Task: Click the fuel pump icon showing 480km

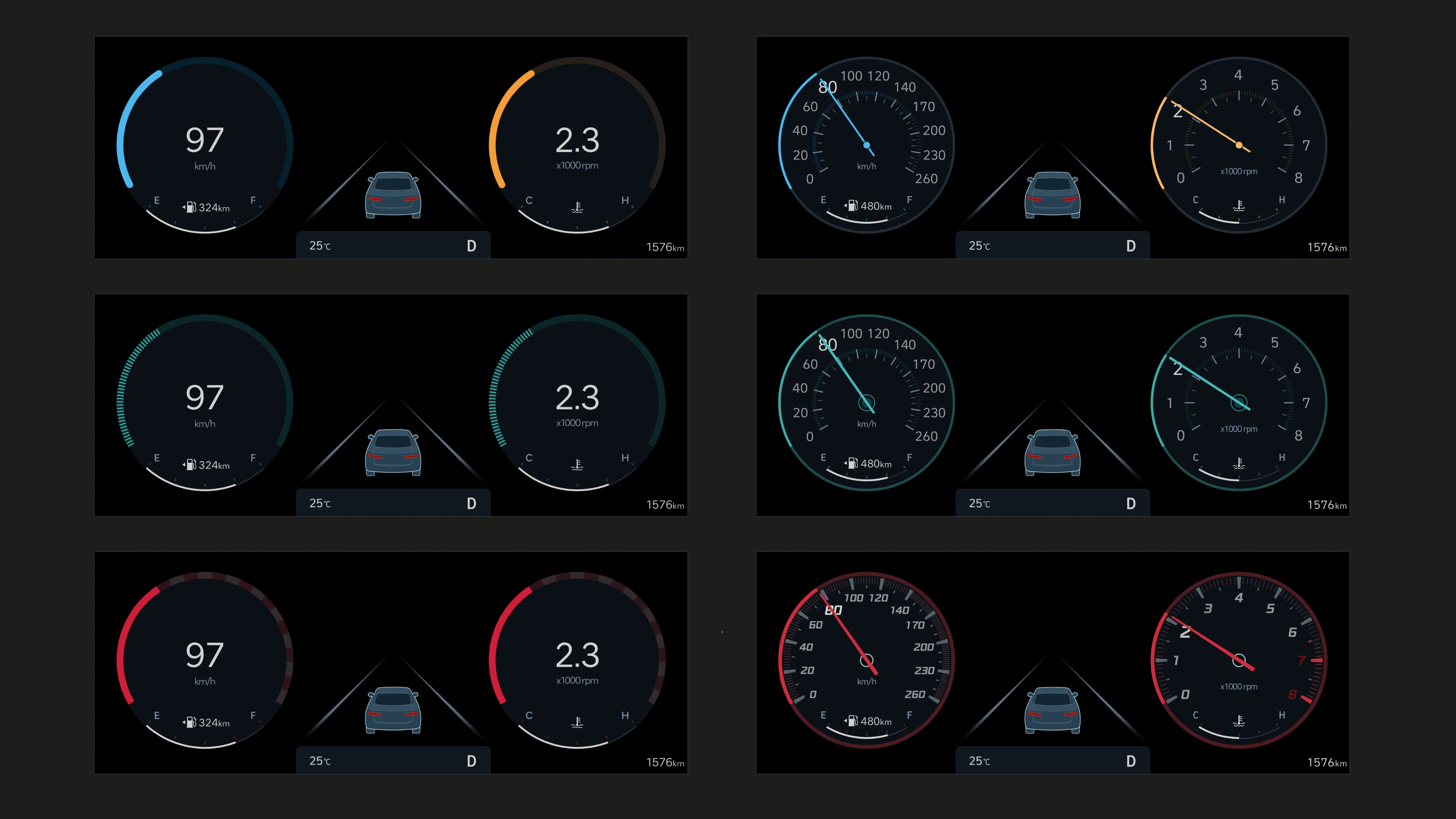Action: click(853, 206)
